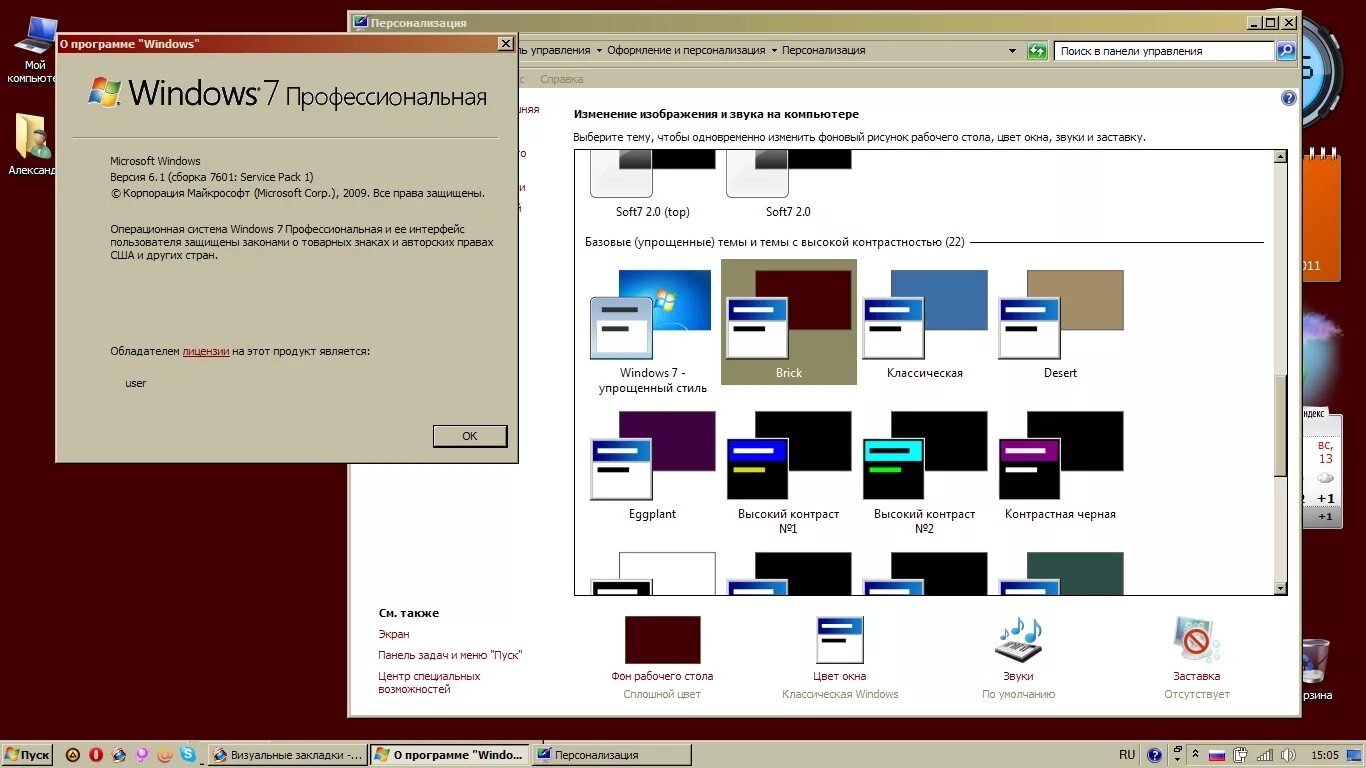Select the Desert theme
Image resolution: width=1366 pixels, height=768 pixels.
pyautogui.click(x=1060, y=324)
